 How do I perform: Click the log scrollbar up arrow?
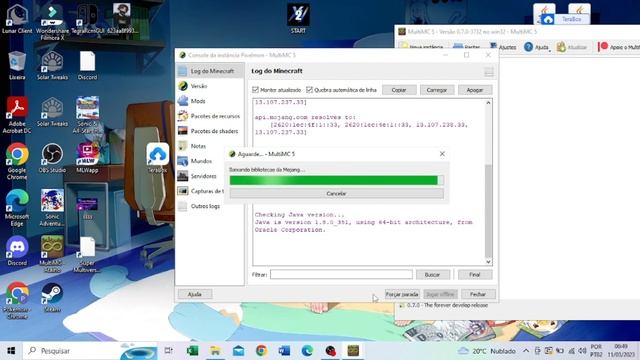(488, 103)
